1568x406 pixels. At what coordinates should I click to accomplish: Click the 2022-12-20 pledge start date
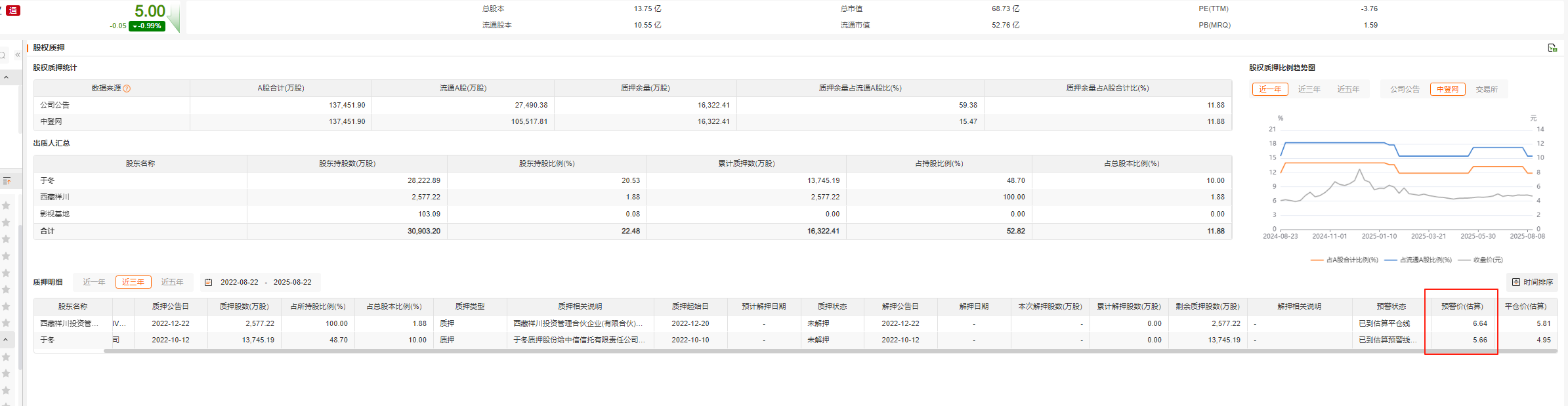690,323
